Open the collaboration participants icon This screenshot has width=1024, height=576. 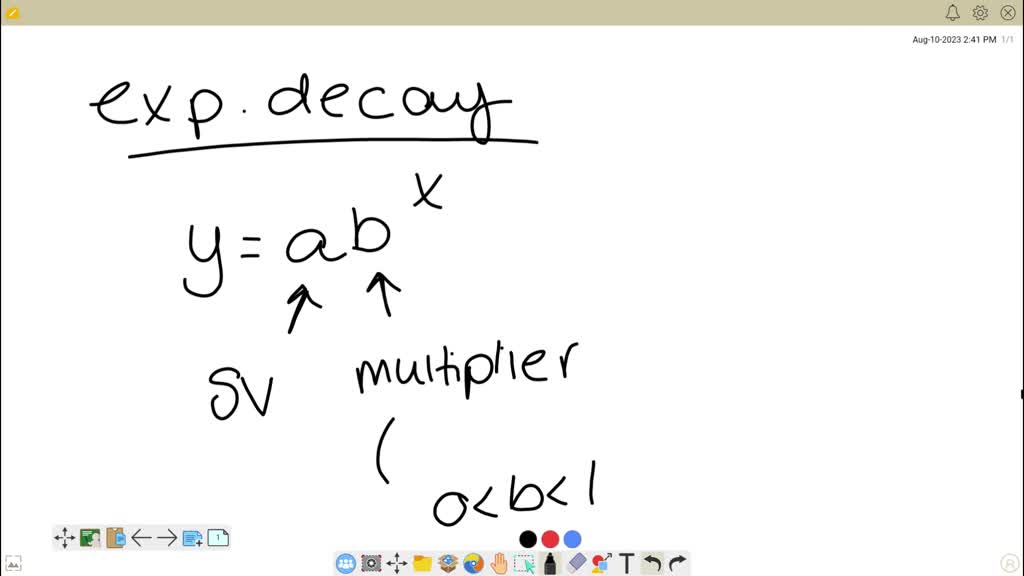pyautogui.click(x=344, y=563)
